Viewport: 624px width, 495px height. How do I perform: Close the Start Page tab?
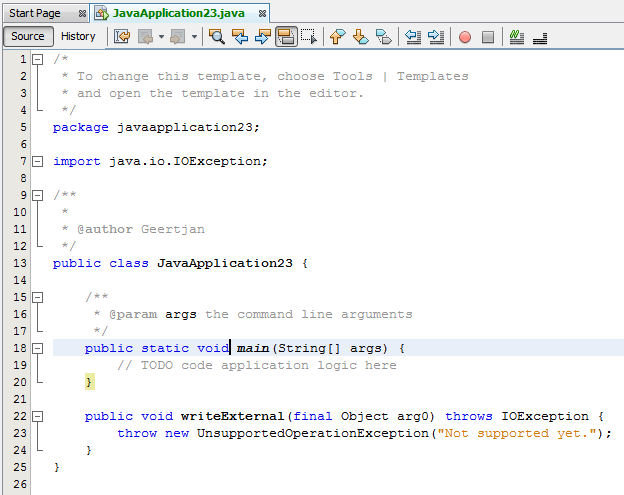81,13
